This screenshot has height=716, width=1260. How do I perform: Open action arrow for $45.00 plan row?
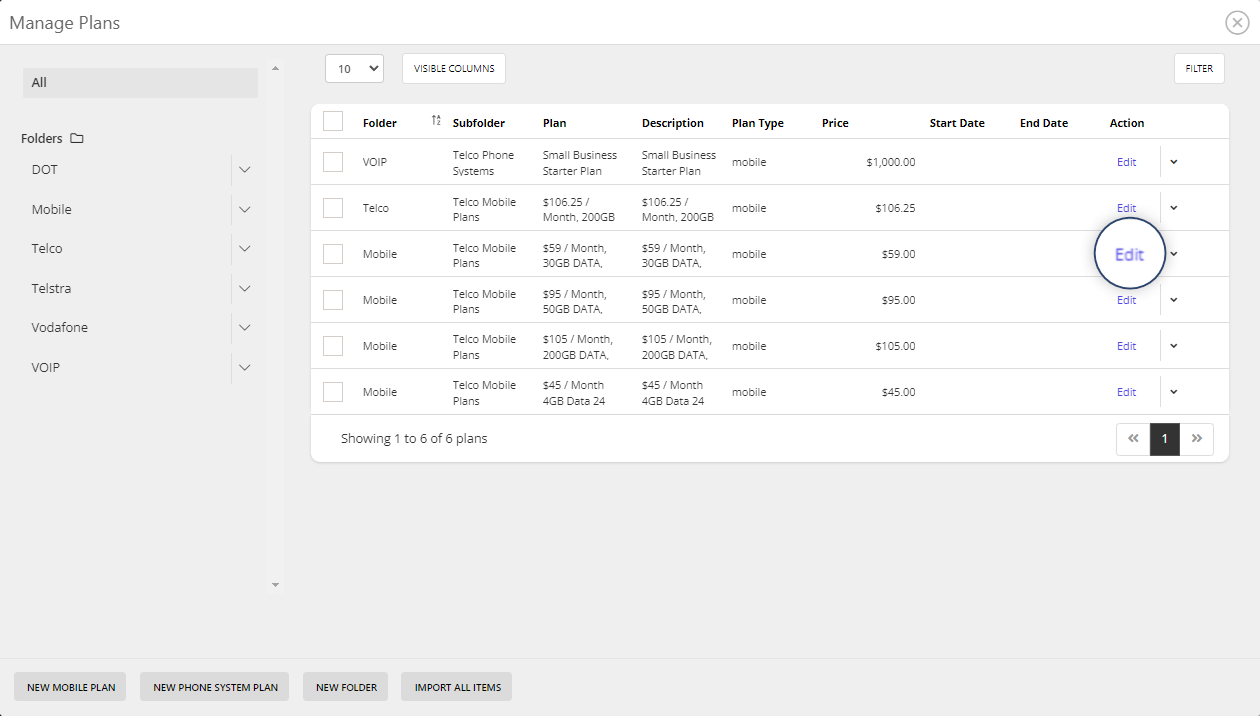click(x=1174, y=392)
